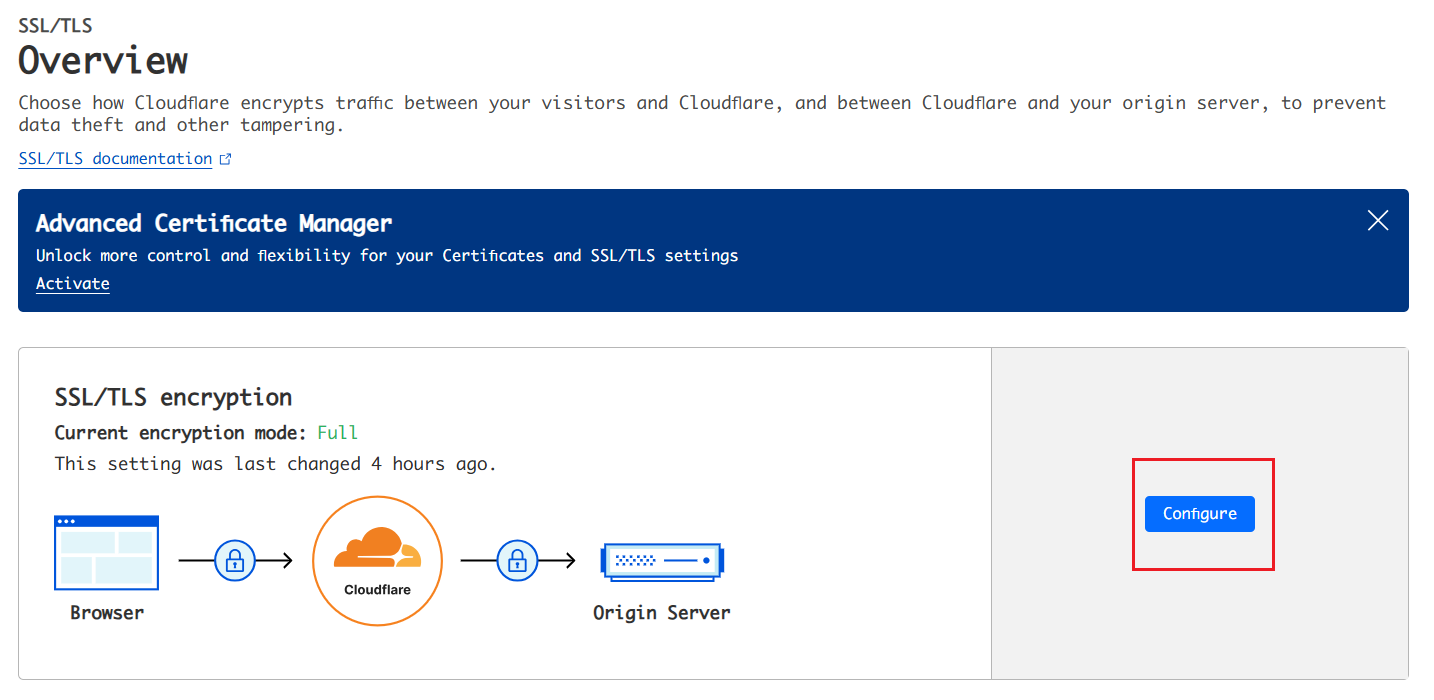Click the orange Cloudflare cloud logo
This screenshot has height=700, width=1434.
click(x=377, y=548)
